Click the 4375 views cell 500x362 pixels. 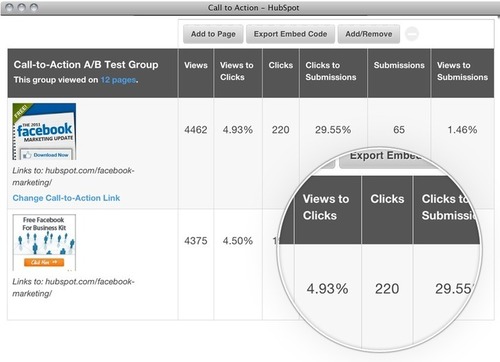pos(196,241)
